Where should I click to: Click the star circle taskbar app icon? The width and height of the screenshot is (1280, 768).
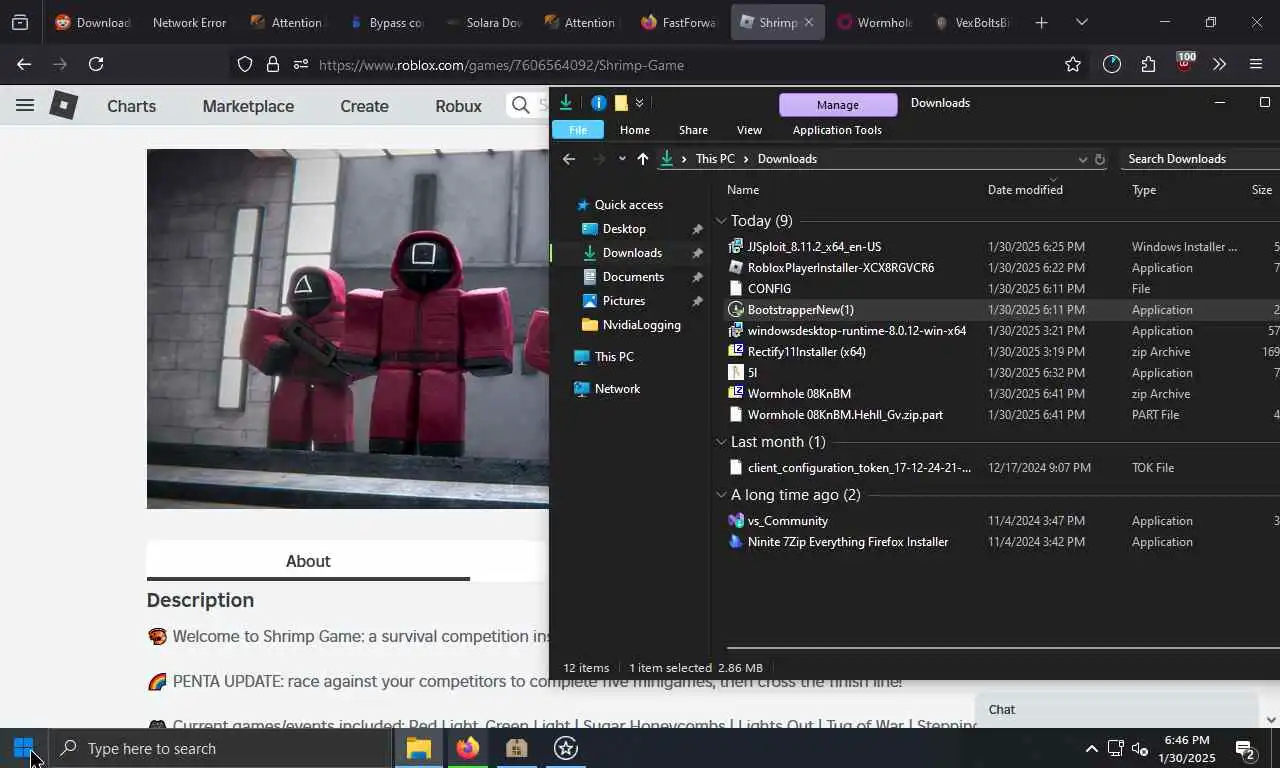point(566,748)
